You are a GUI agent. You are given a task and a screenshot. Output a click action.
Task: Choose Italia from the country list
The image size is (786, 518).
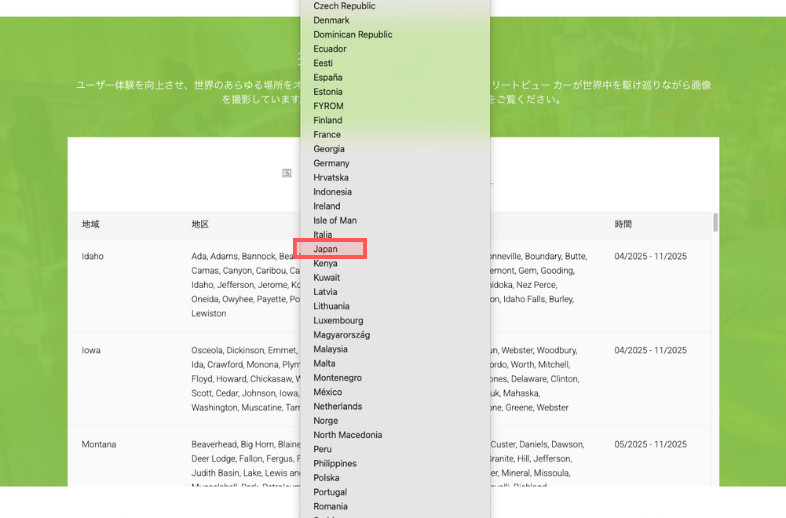click(323, 234)
